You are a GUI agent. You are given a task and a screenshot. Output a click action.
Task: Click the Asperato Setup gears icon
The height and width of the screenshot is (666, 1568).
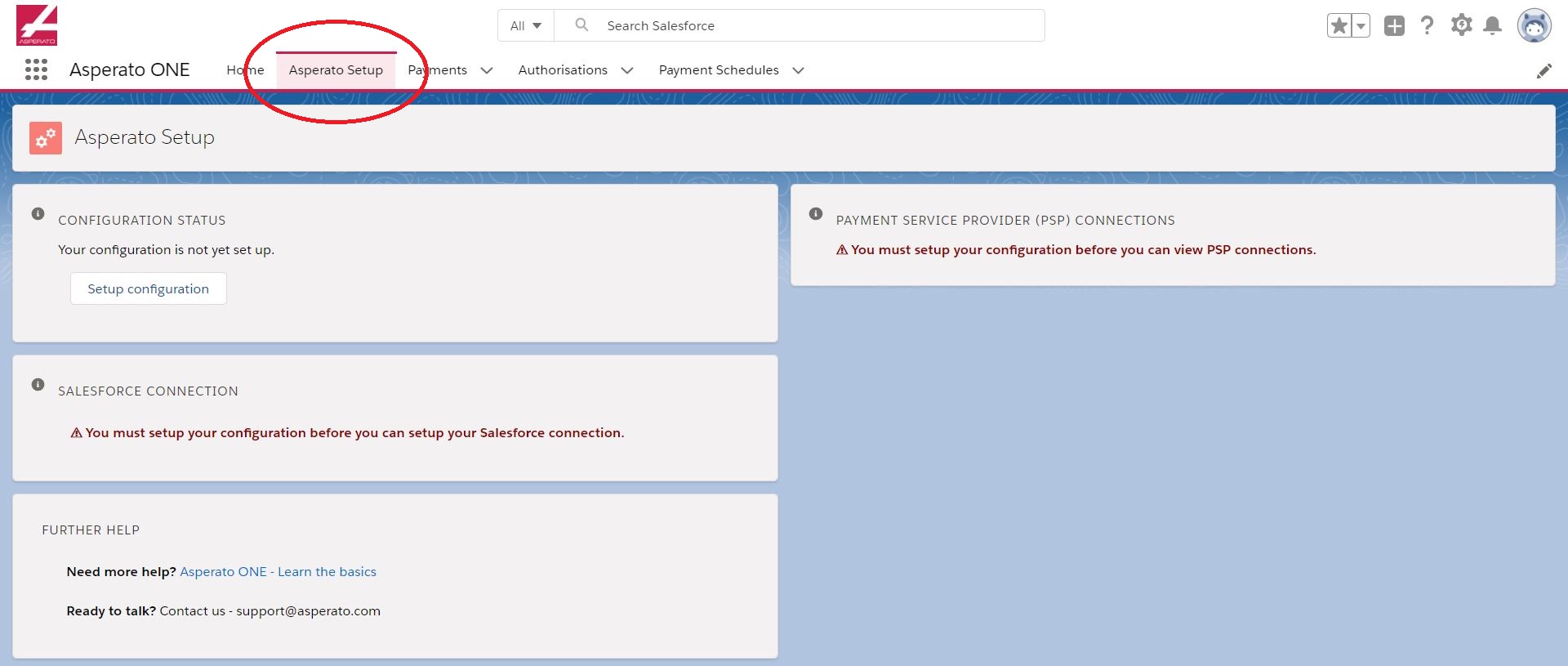point(46,138)
